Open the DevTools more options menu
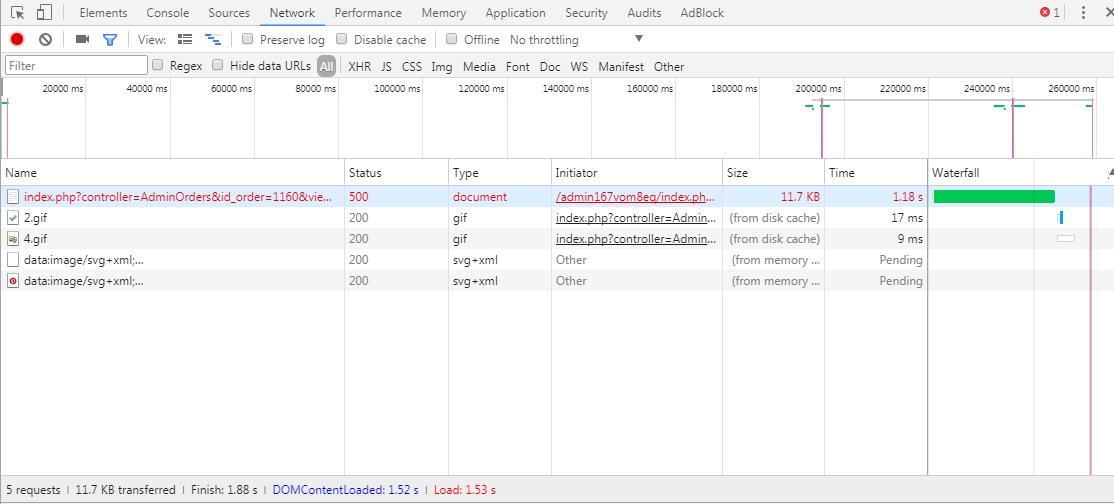 click(1081, 13)
